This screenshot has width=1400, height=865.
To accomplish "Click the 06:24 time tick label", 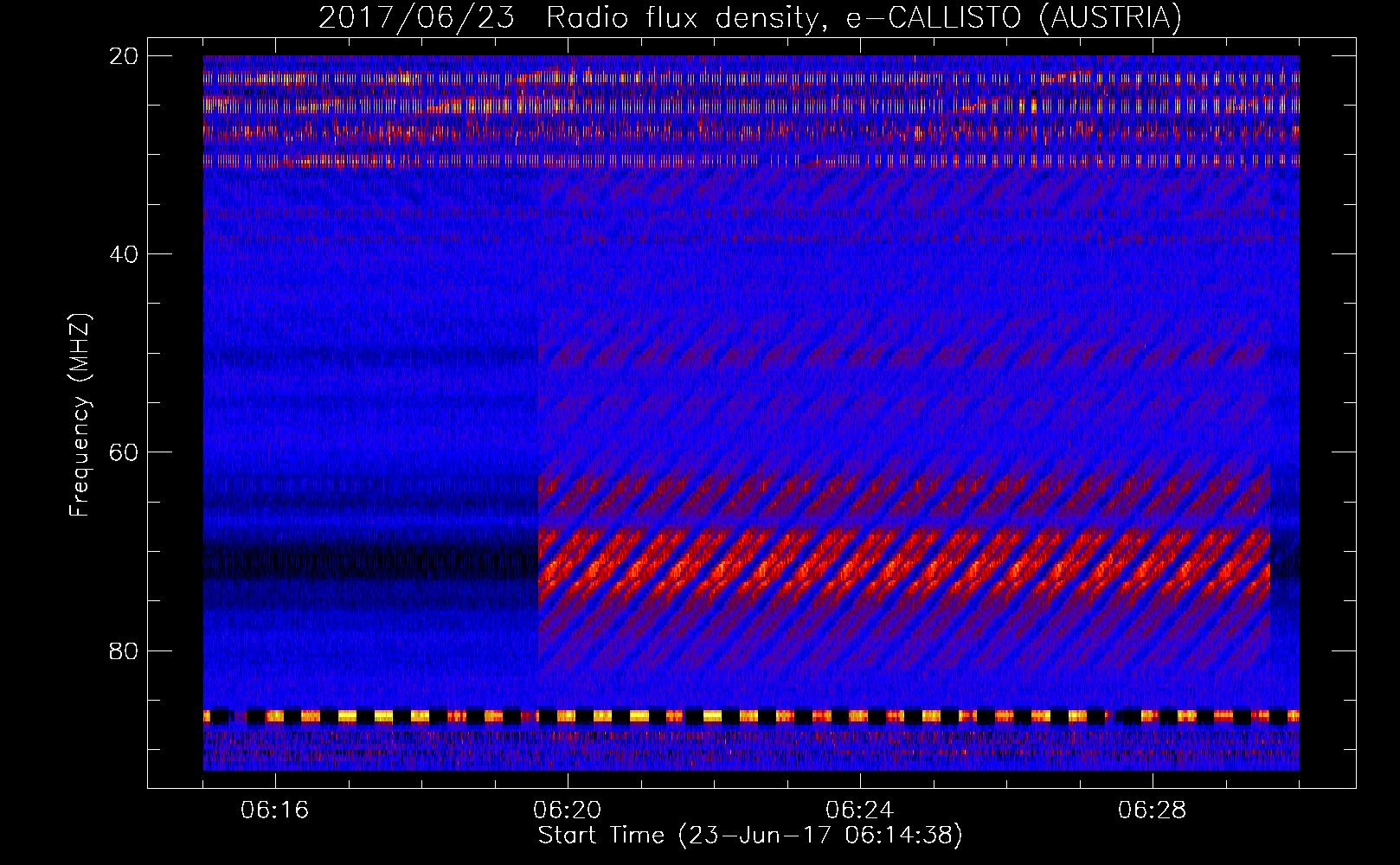I will 860,811.
